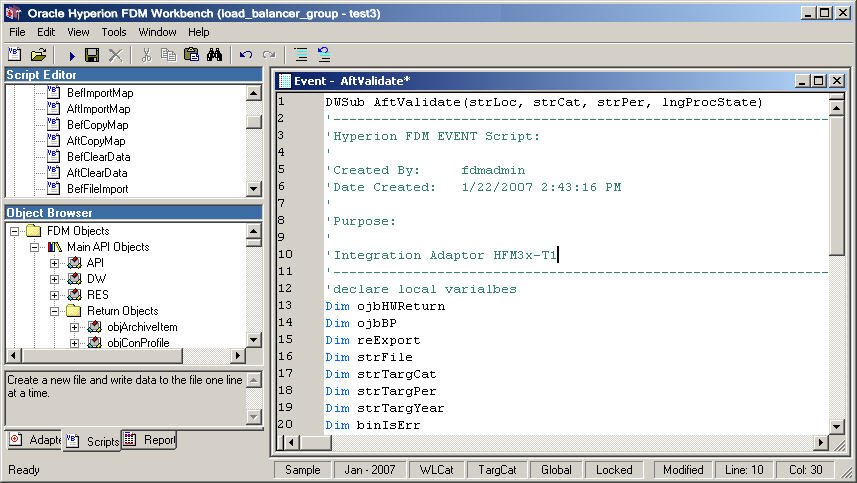Click the Main API Objects books icon

pos(55,247)
